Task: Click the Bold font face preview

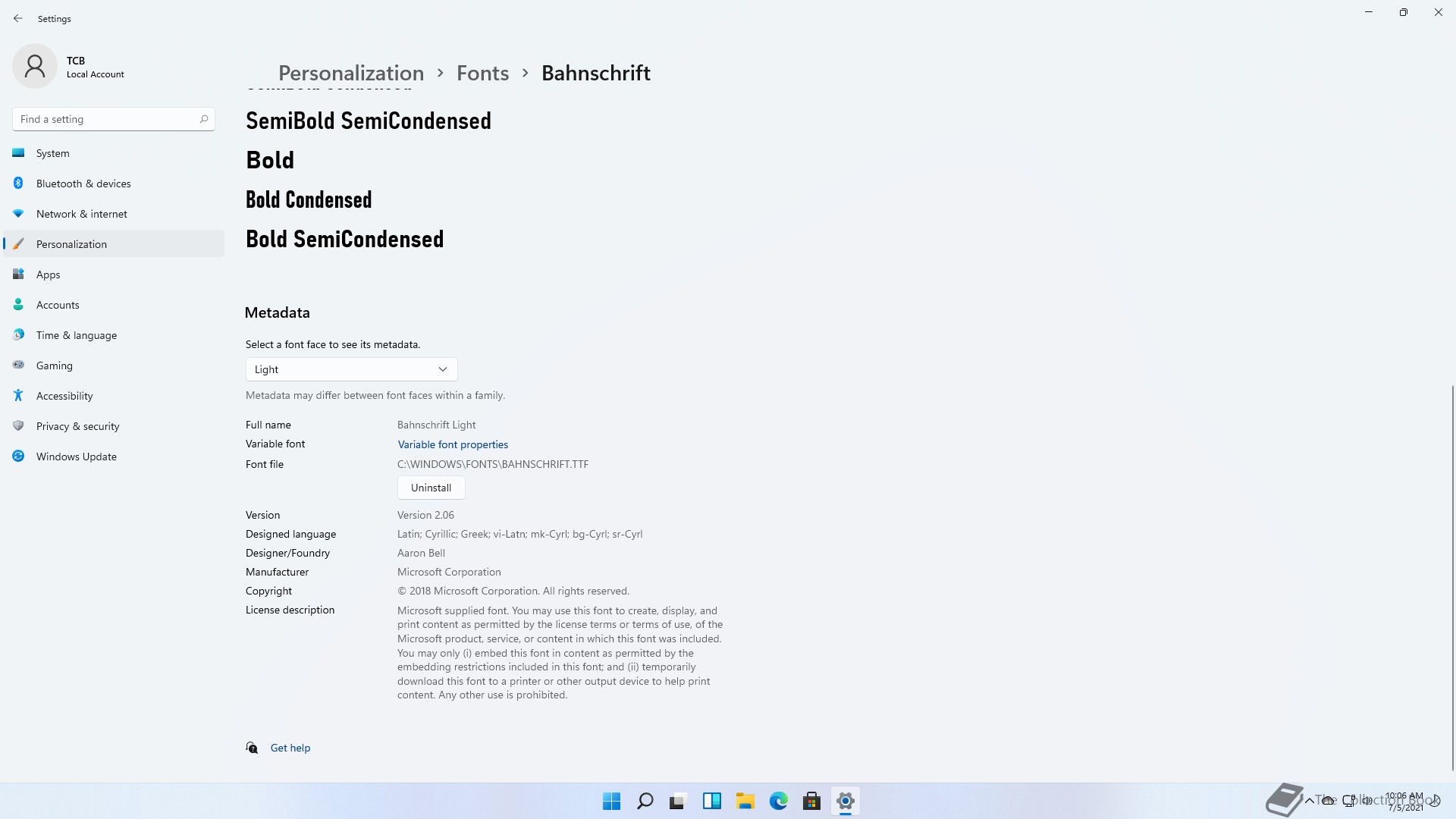Action: tap(270, 160)
